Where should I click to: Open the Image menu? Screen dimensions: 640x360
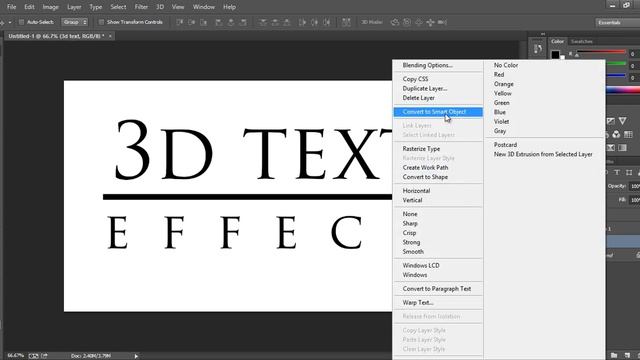(x=51, y=7)
